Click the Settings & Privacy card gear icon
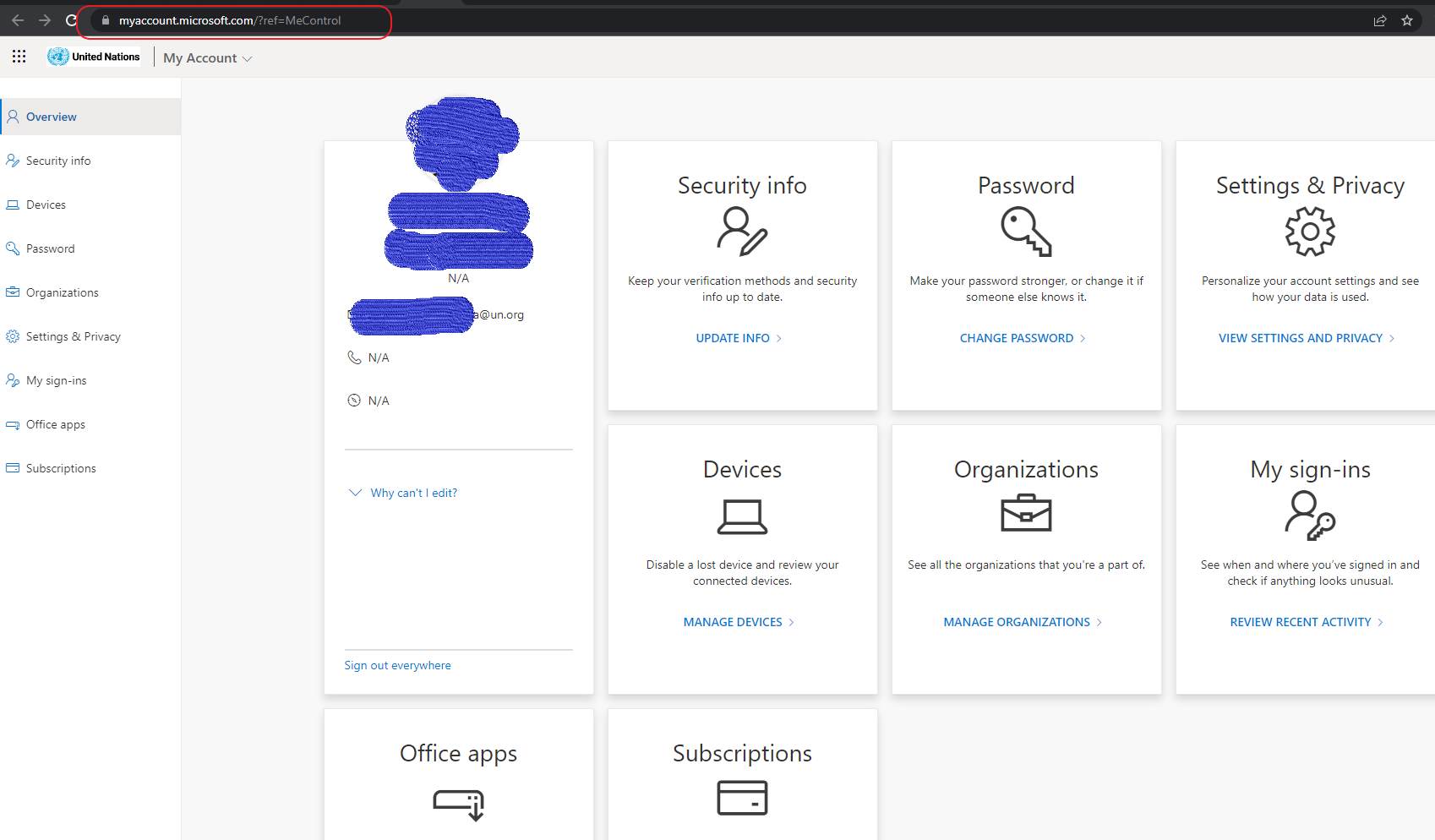Viewport: 1435px width, 840px height. coord(1310,232)
